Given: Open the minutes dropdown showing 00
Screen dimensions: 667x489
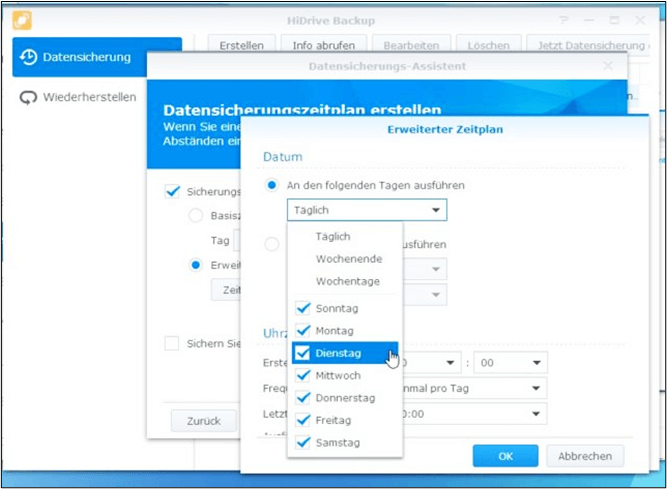Looking at the screenshot, I should point(510,363).
